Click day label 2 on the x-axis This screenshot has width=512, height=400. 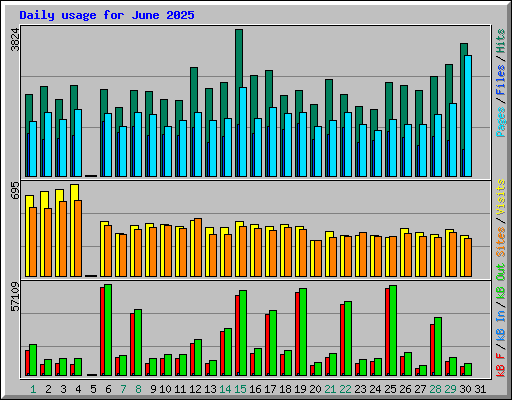pos(48,389)
